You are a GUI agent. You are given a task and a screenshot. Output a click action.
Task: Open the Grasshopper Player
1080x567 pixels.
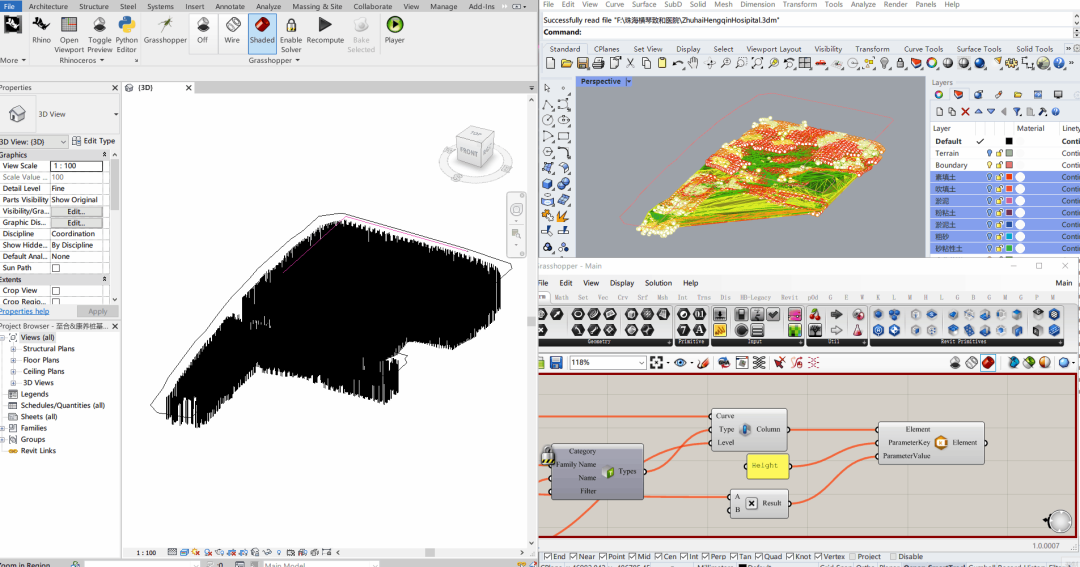point(395,30)
